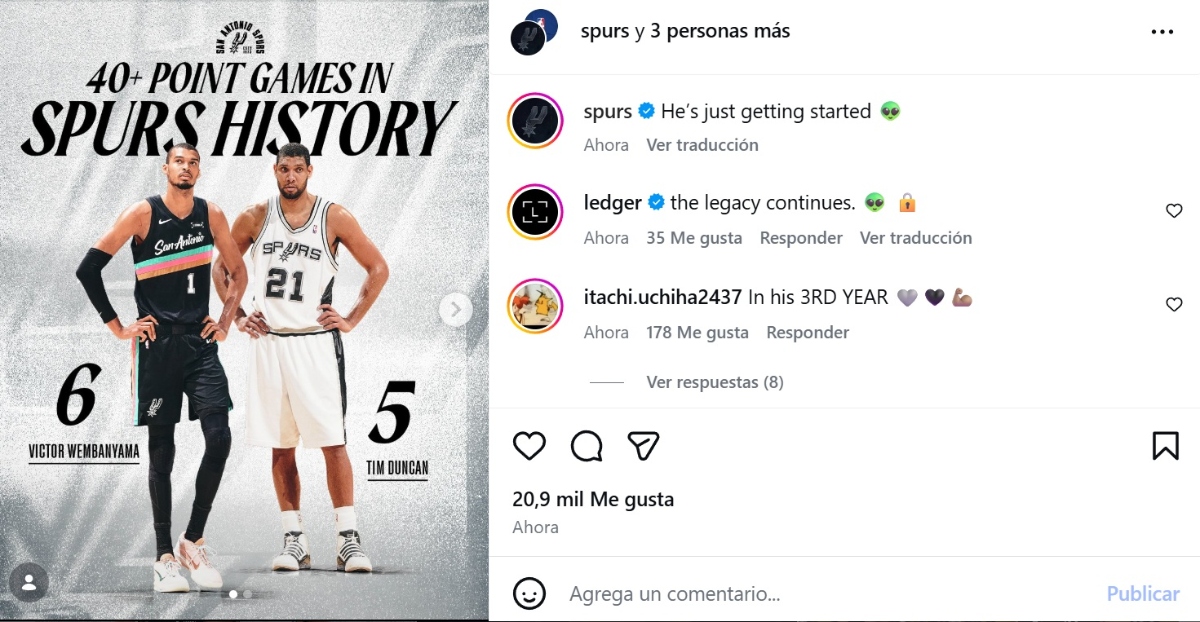Image resolution: width=1200 pixels, height=622 pixels.
Task: Translate the spurs caption via Ver traducción
Action: point(702,145)
